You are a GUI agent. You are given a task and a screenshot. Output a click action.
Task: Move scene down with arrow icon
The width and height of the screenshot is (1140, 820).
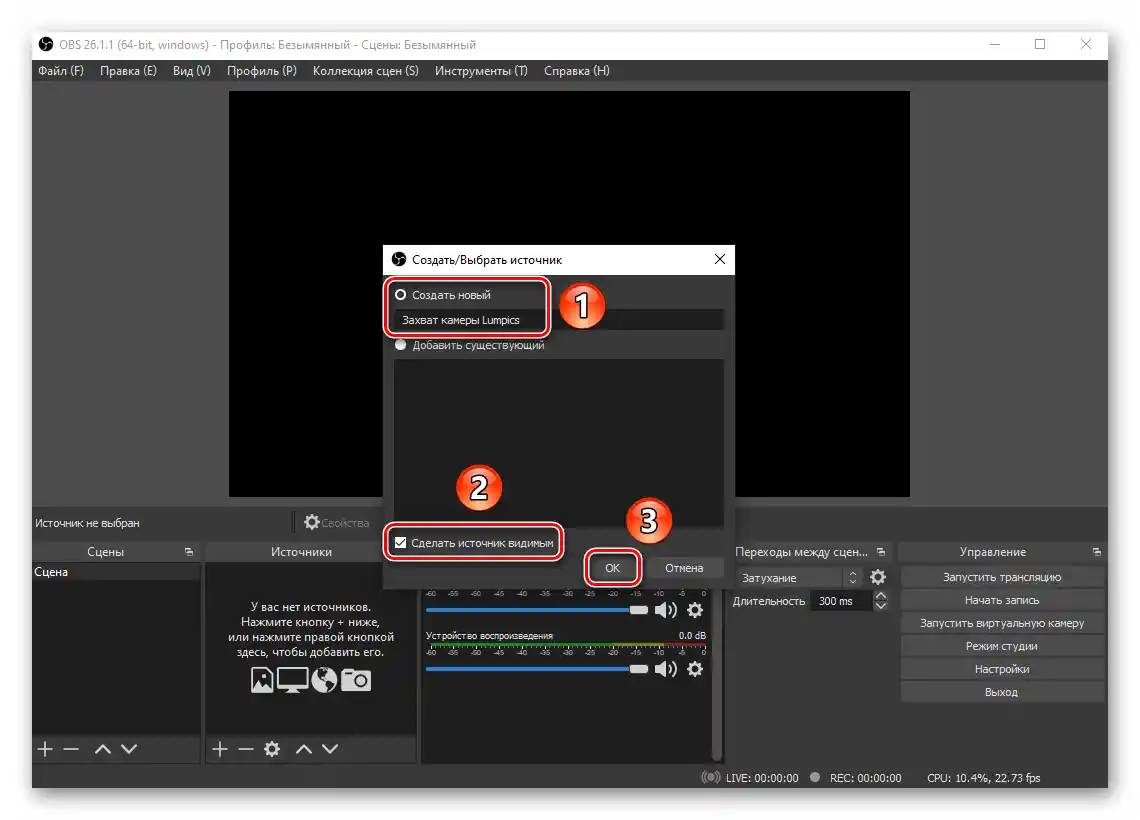pyautogui.click(x=129, y=749)
